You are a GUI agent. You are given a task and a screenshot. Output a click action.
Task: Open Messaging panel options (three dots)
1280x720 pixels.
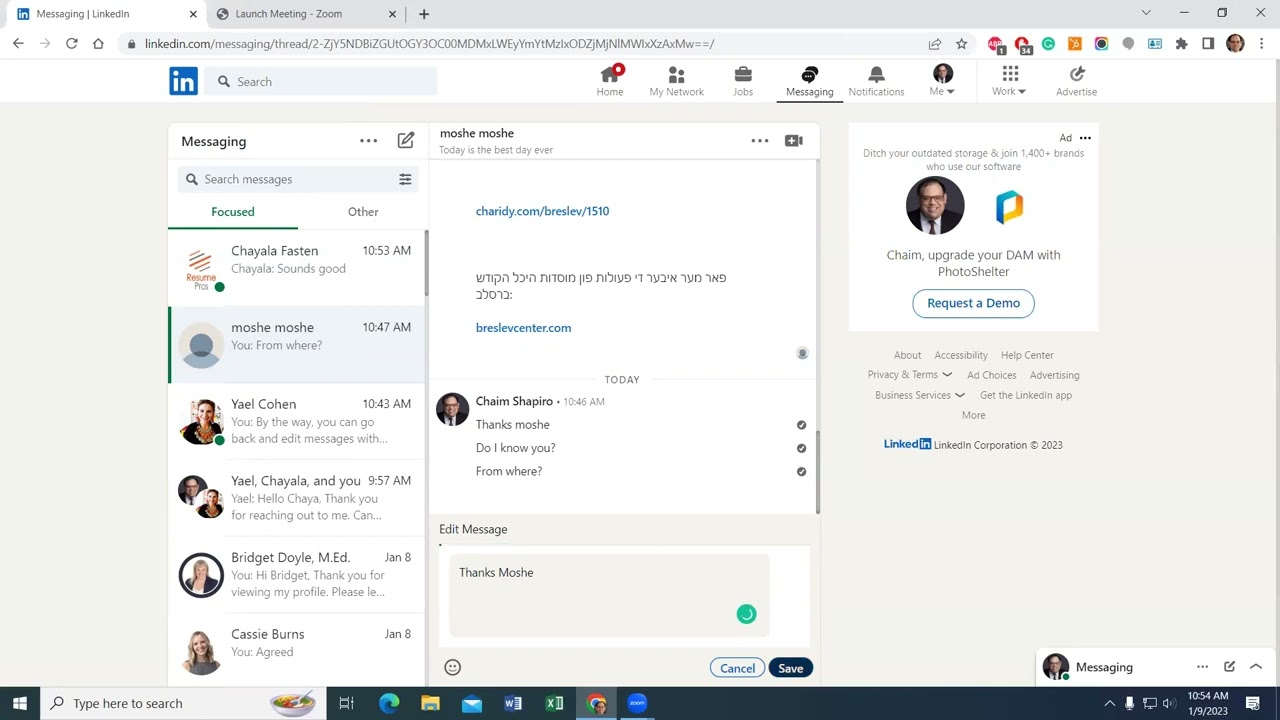pyautogui.click(x=368, y=141)
